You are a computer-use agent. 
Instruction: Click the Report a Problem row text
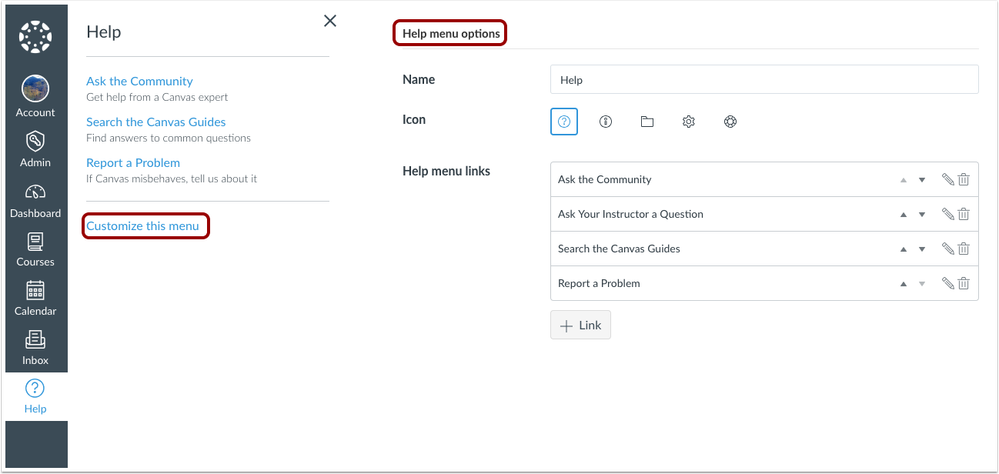tap(599, 283)
